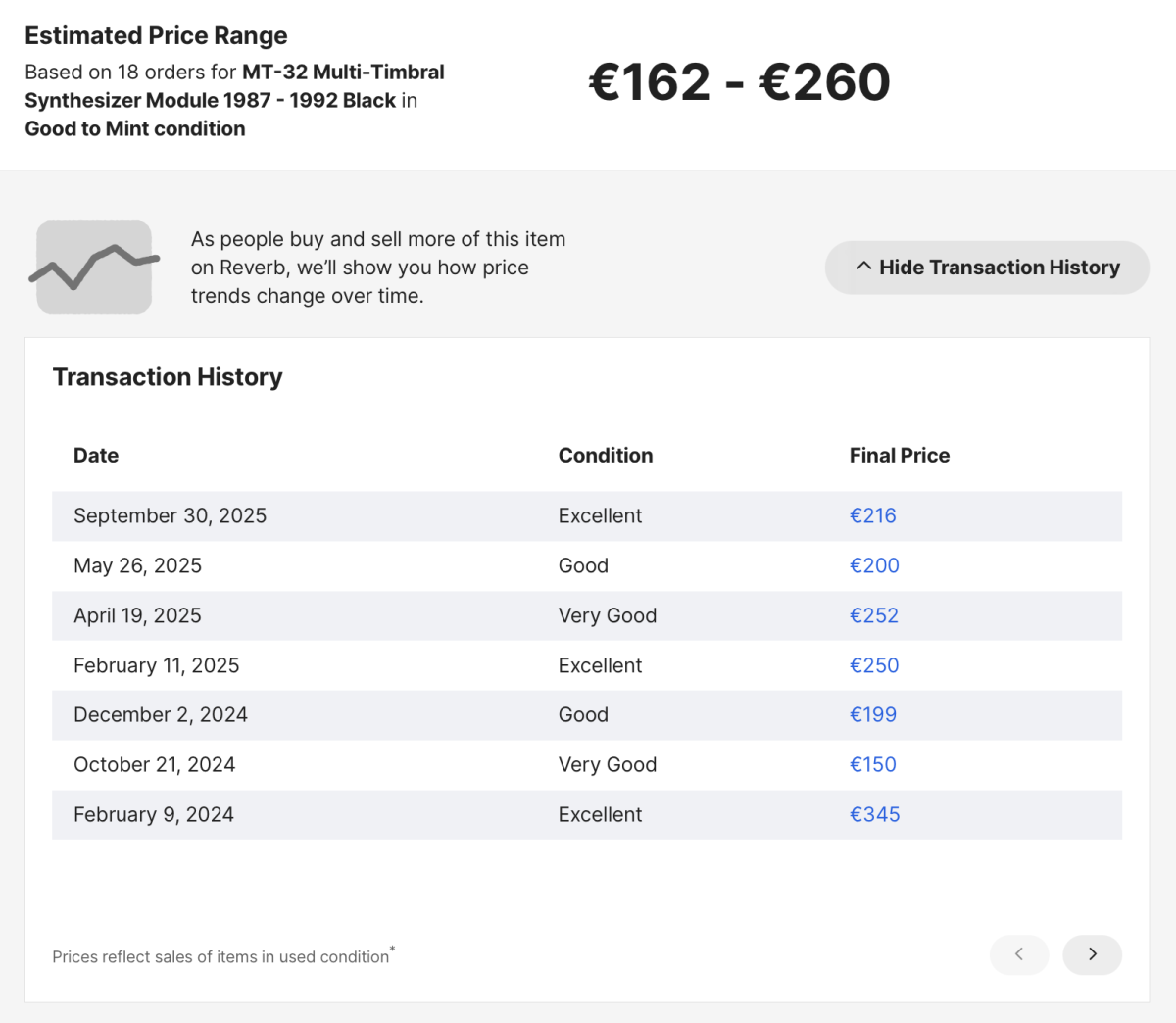The width and height of the screenshot is (1176, 1023).
Task: Click the 'Good to Mint condition' text
Action: [x=135, y=128]
